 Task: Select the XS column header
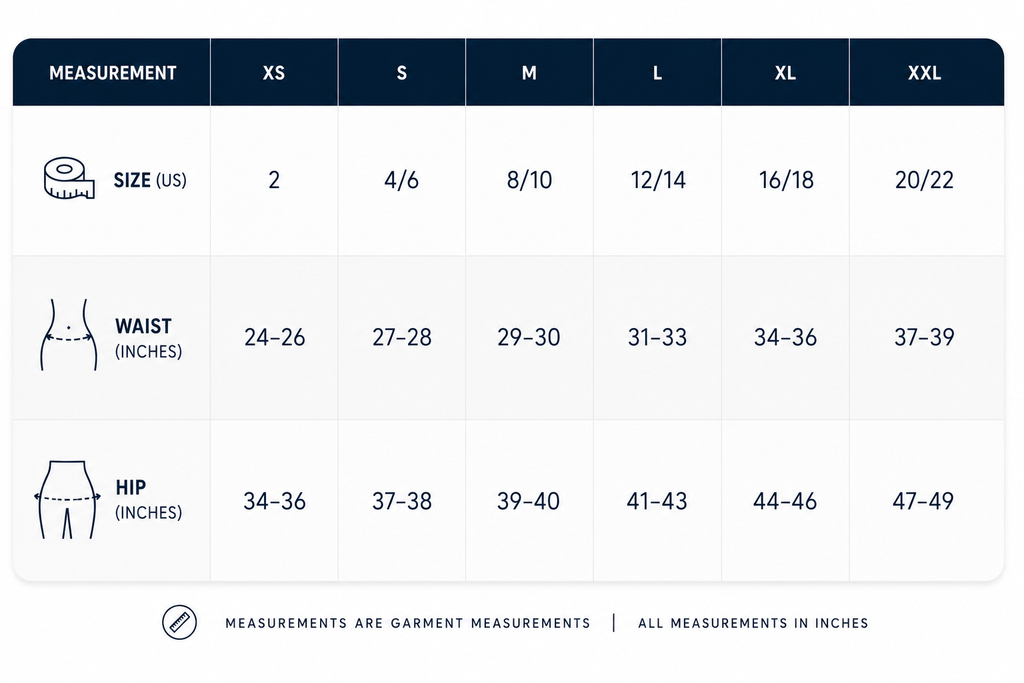tap(274, 72)
